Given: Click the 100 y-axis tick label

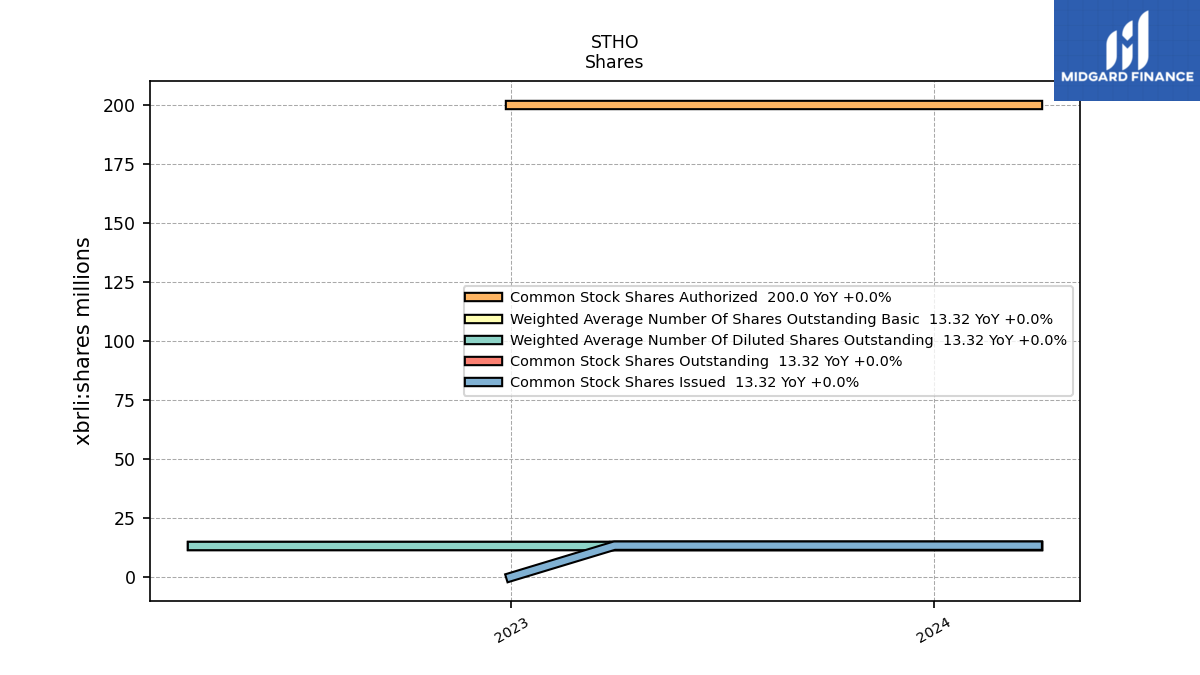Looking at the screenshot, I should (x=119, y=341).
